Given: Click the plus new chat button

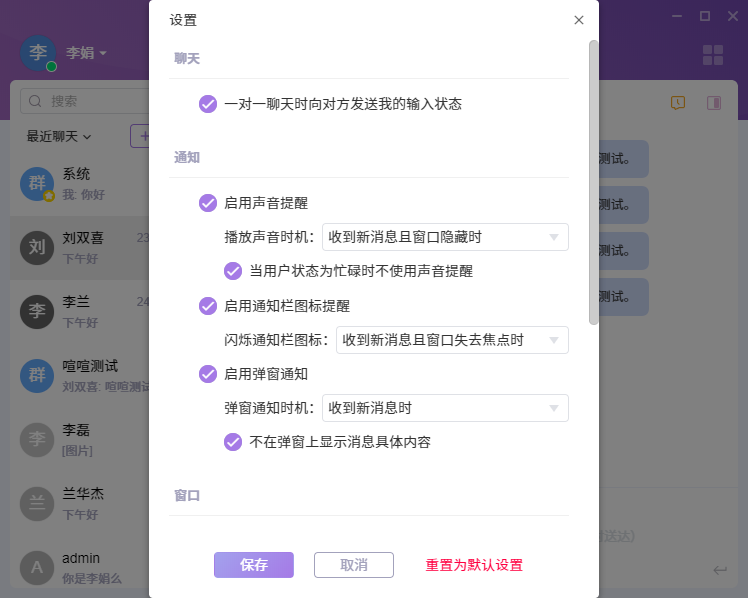Looking at the screenshot, I should tap(142, 136).
